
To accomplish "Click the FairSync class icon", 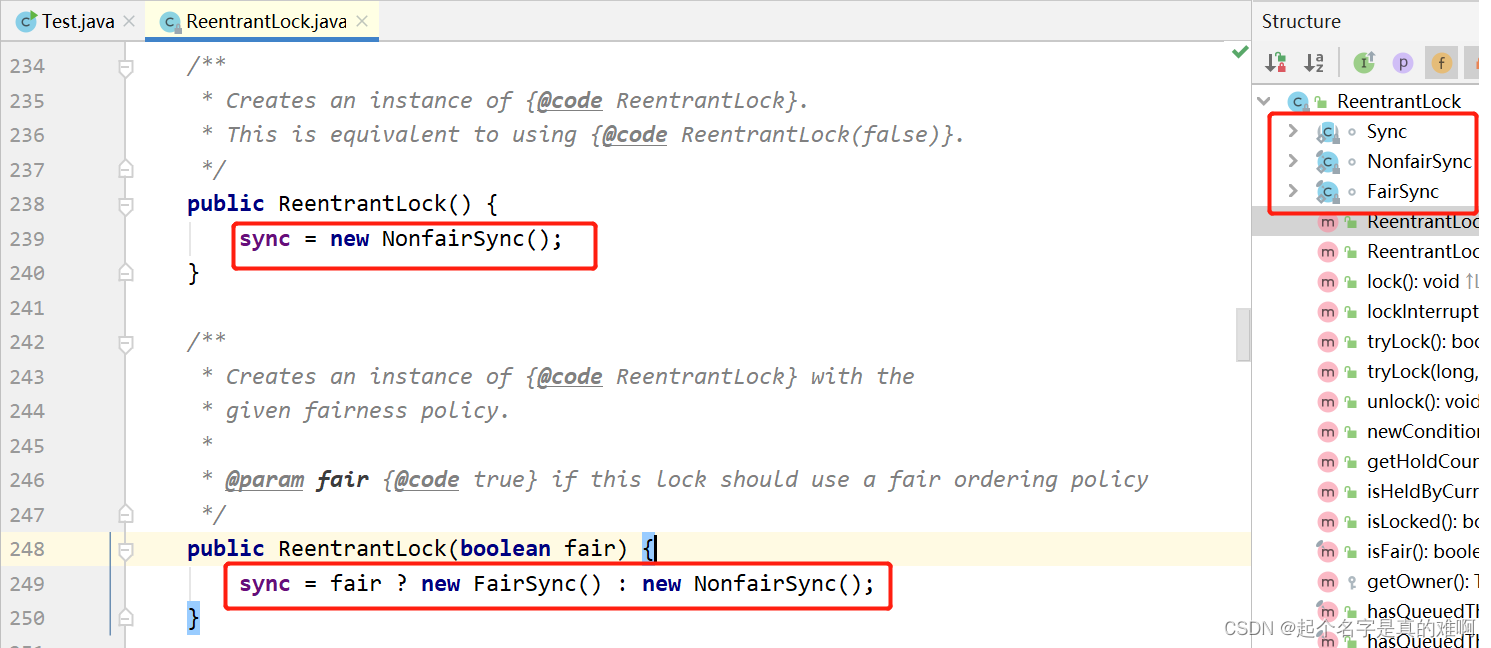I will point(1327,191).
